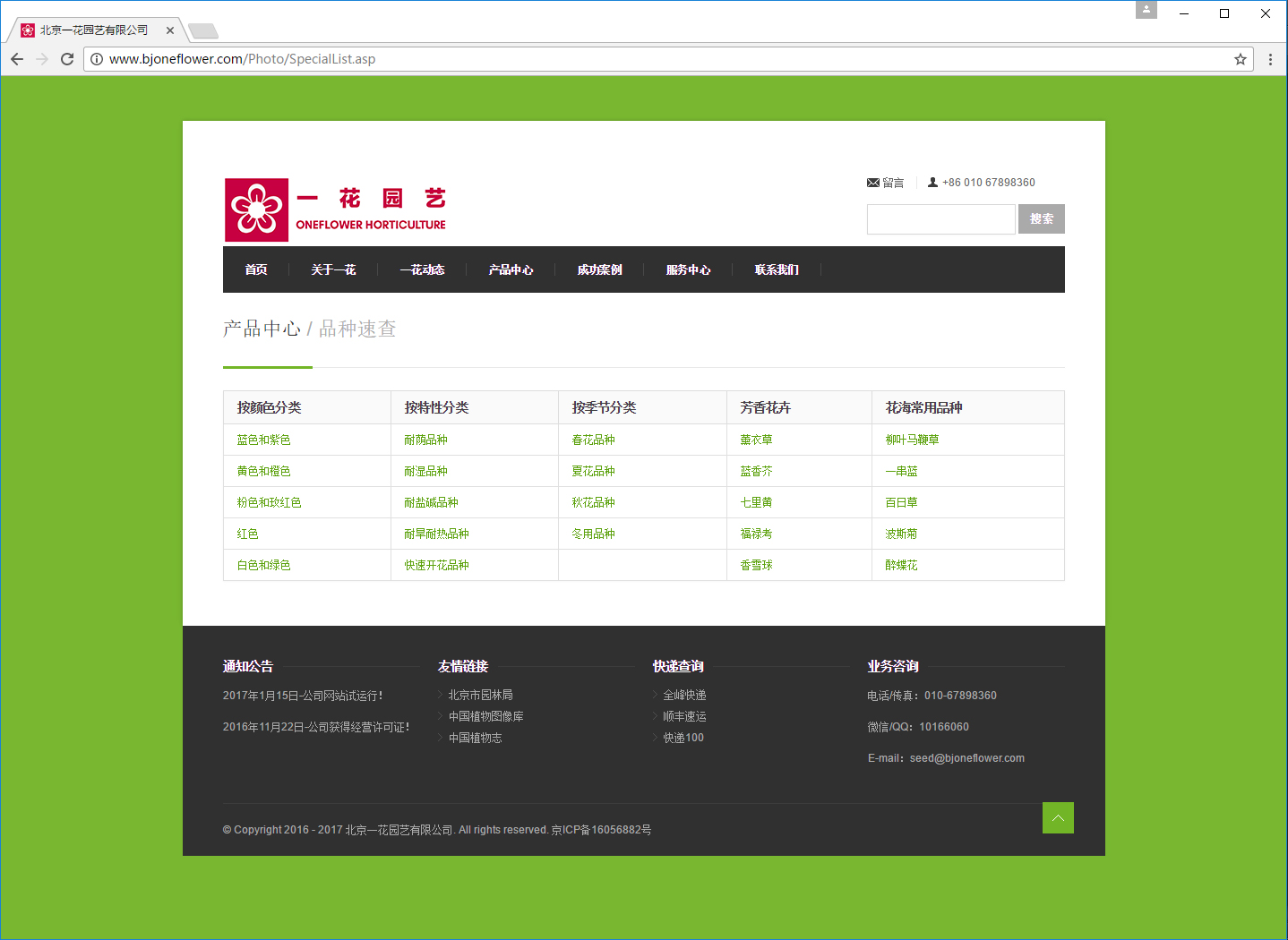Open the 顺丰速运 express tracking link
Viewport: 1288px width, 940px height.
click(684, 716)
